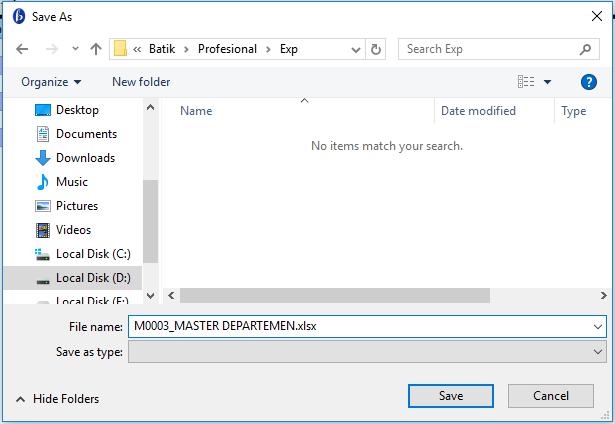Cancel the Save As dialog
This screenshot has height=424, width=615.
pos(550,396)
